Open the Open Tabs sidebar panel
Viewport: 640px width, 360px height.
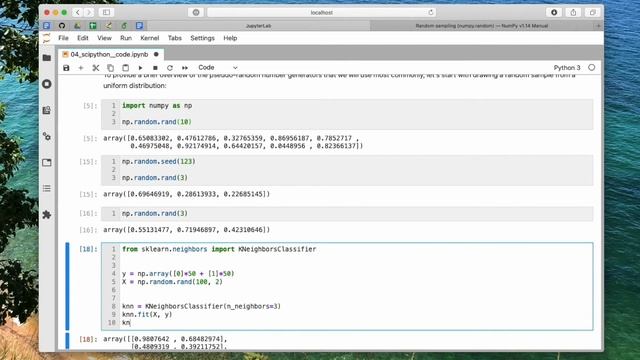click(x=47, y=162)
